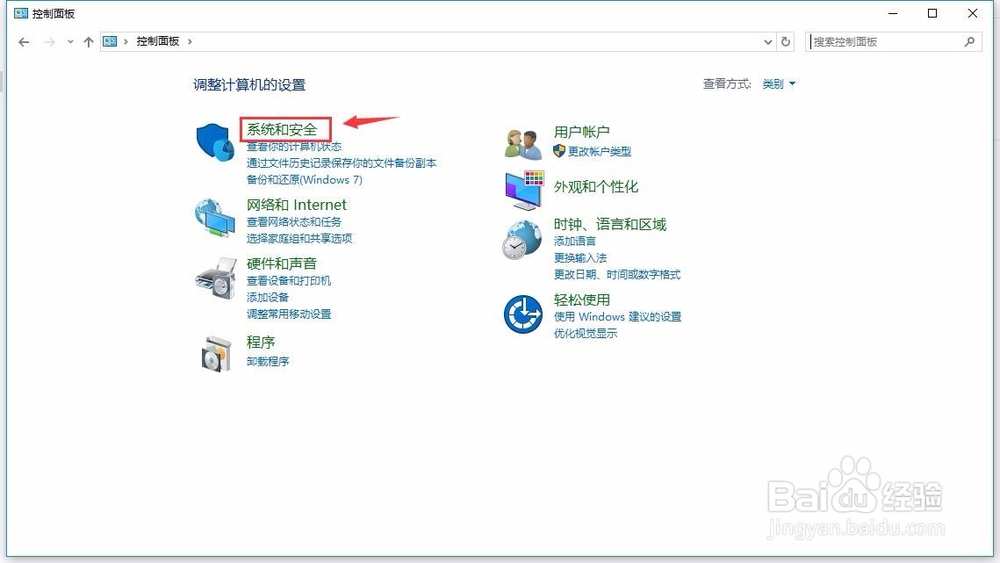Click the control panel icon in address bar
1000x563 pixels.
pos(110,41)
